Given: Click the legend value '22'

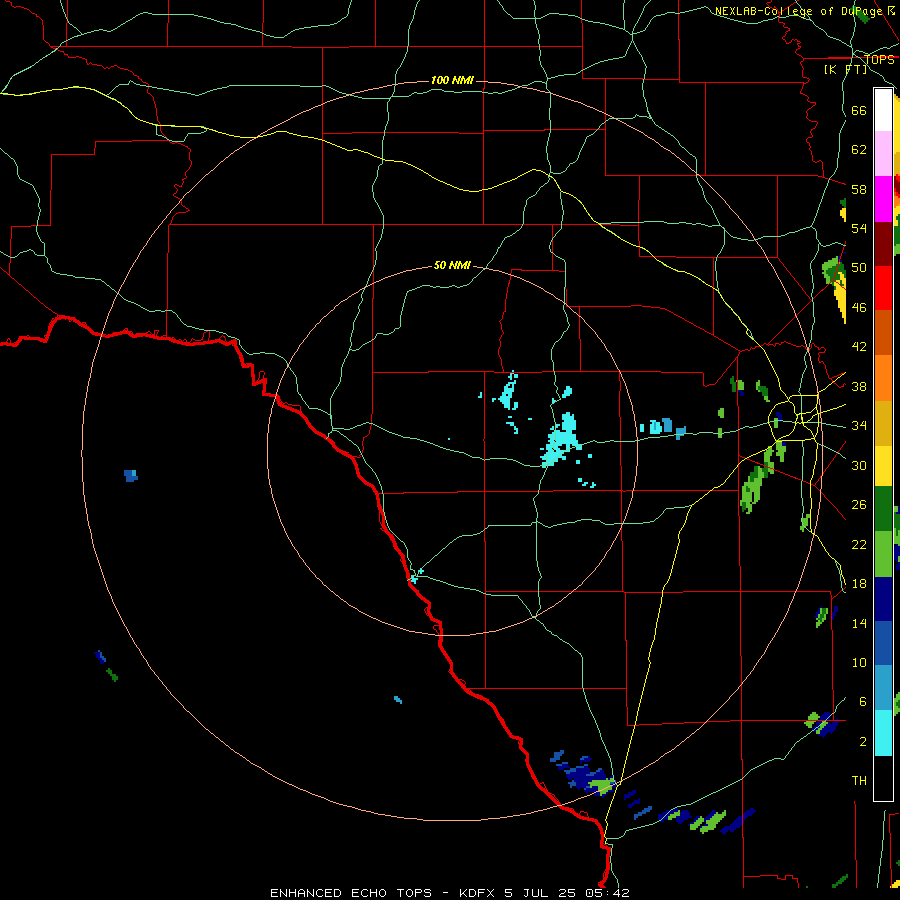Looking at the screenshot, I should point(859,544).
